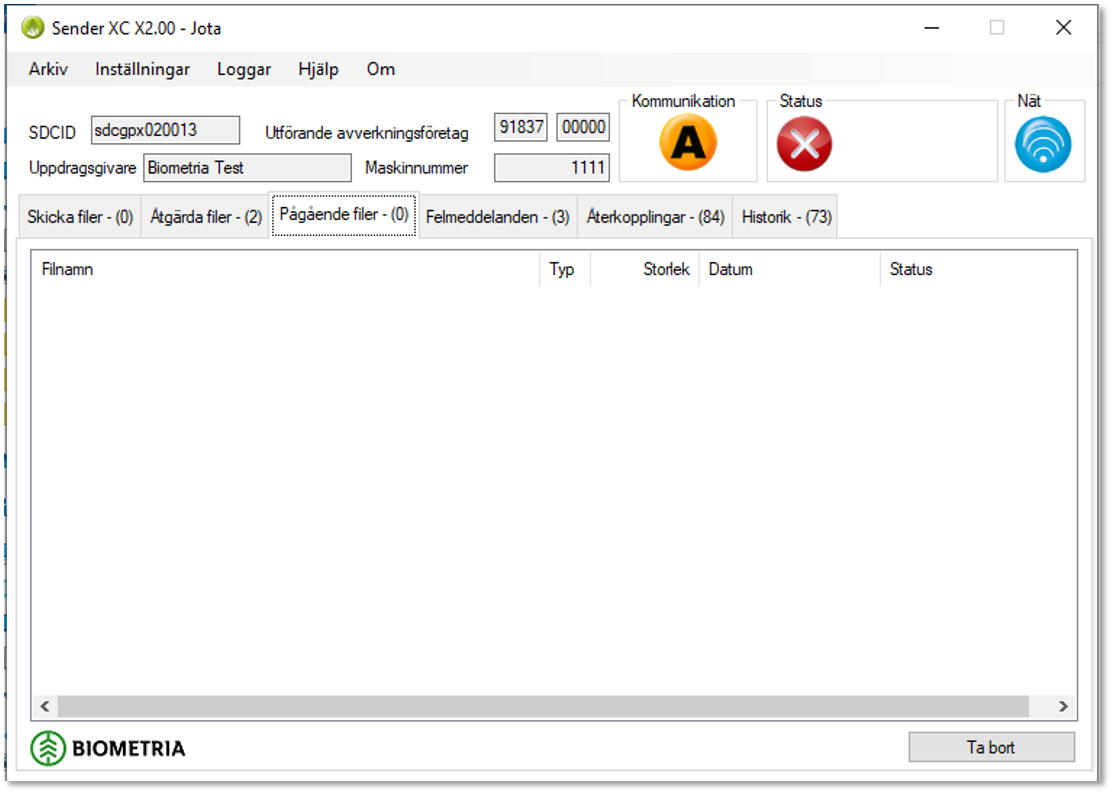Click the blue Nät wifi icon
Screen dimensions: 1114x794
pos(1043,145)
